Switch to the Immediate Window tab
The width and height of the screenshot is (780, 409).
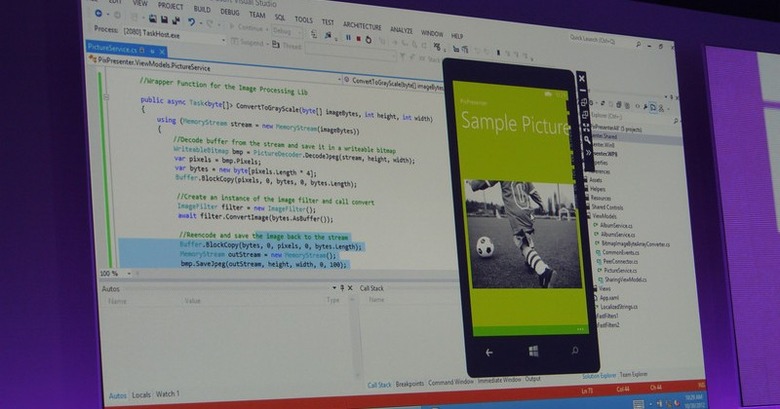(499, 380)
